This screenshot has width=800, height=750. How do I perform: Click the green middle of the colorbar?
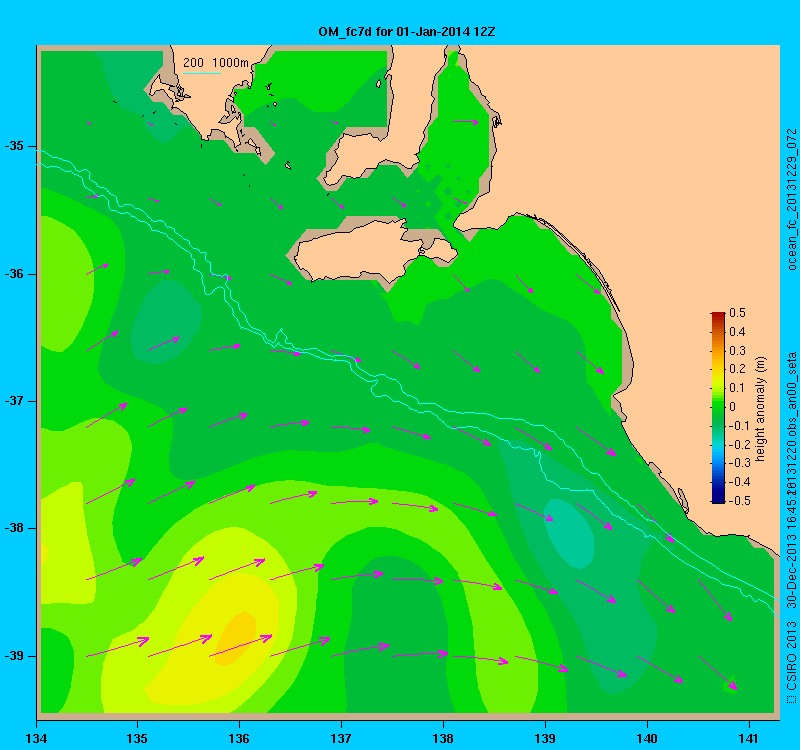[718, 407]
